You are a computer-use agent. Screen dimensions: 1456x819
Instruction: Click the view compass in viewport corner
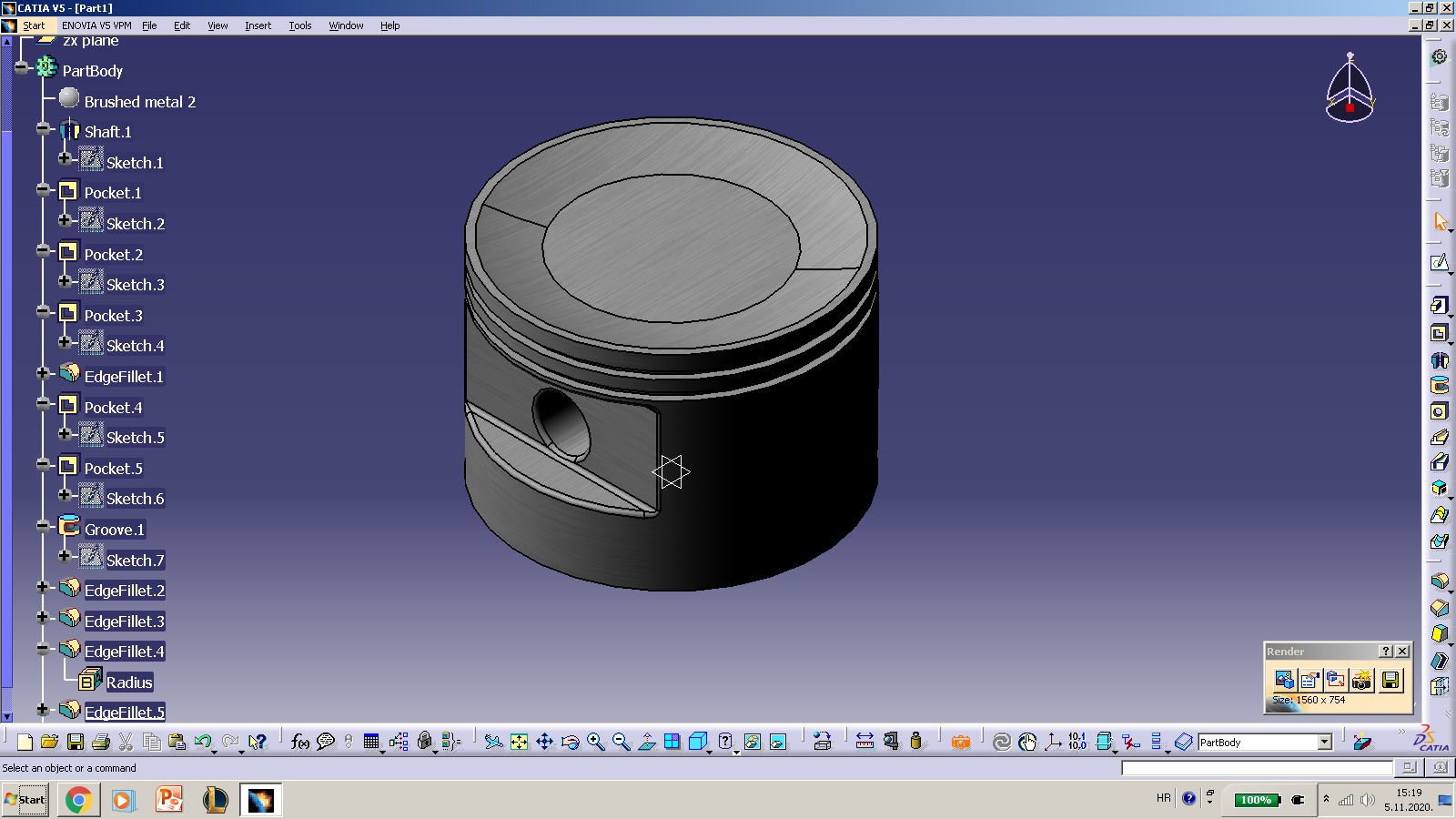(1349, 89)
